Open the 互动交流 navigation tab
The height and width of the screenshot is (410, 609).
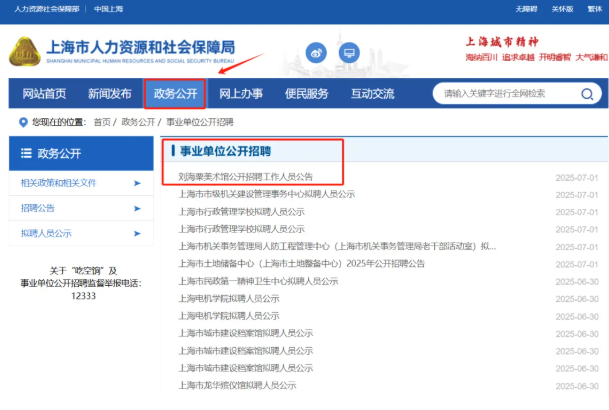tap(372, 94)
